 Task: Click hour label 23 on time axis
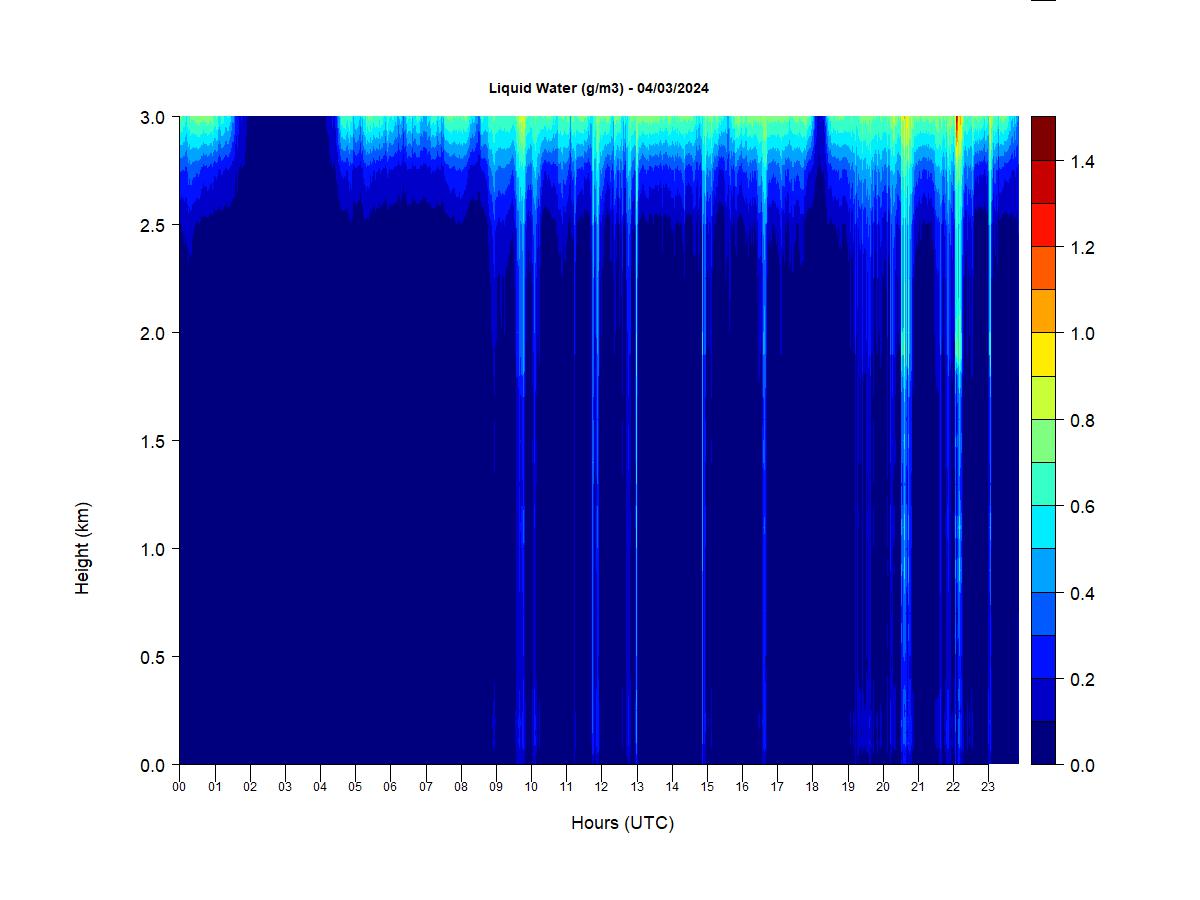click(988, 787)
